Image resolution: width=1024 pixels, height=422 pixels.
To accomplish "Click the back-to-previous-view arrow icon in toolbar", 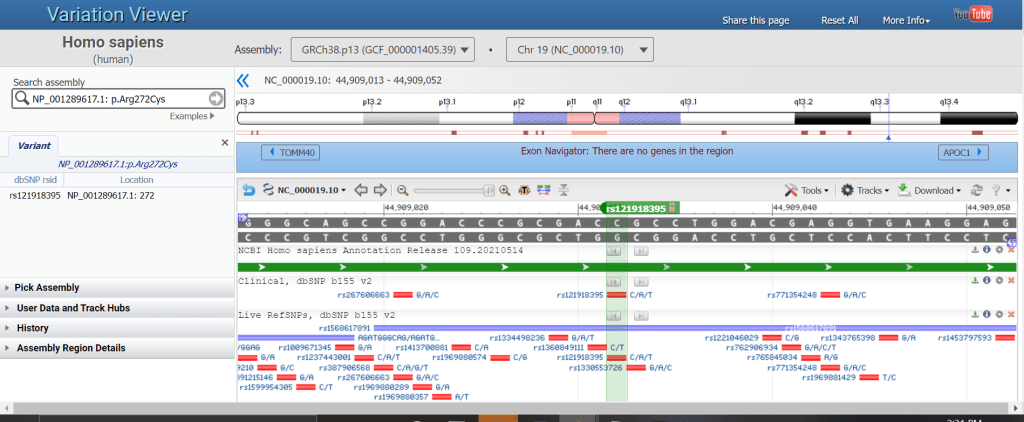I will [249, 190].
